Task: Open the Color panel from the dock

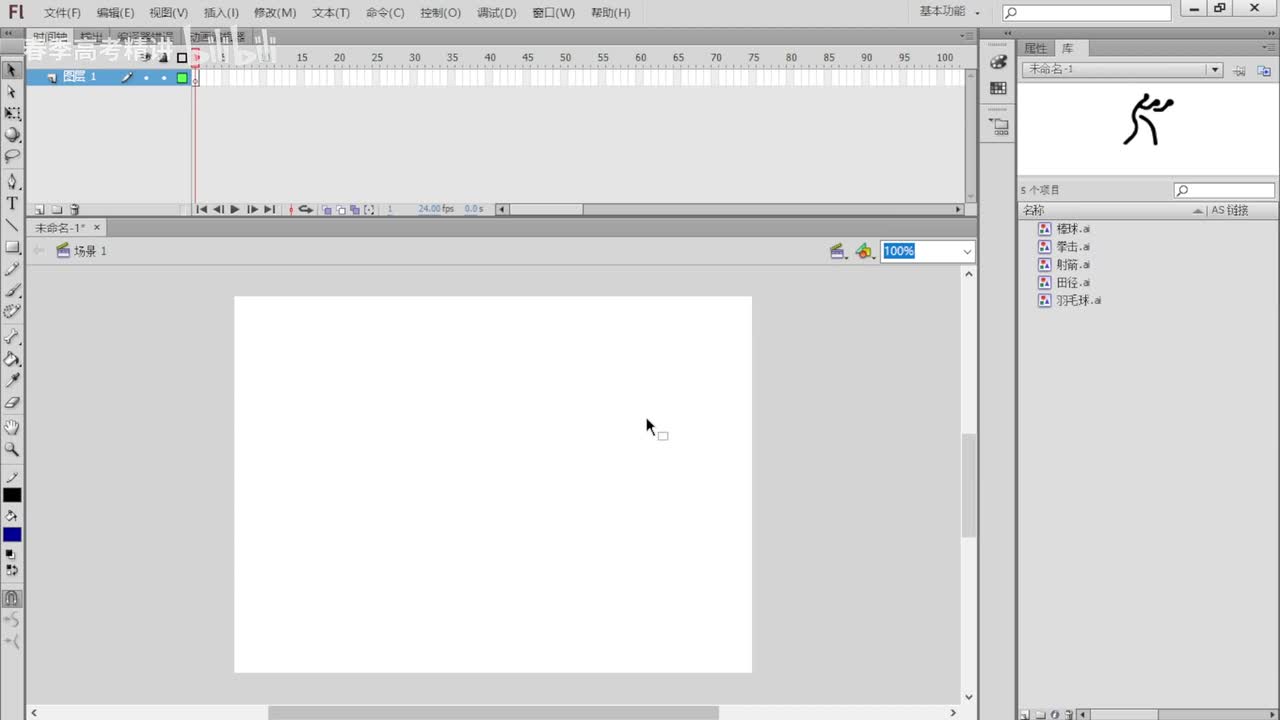Action: pyautogui.click(x=998, y=62)
